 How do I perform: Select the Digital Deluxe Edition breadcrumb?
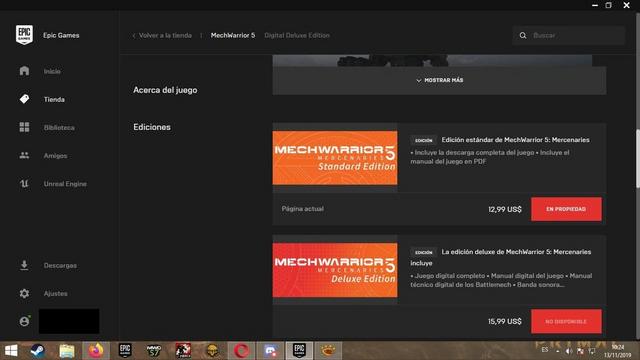click(297, 36)
